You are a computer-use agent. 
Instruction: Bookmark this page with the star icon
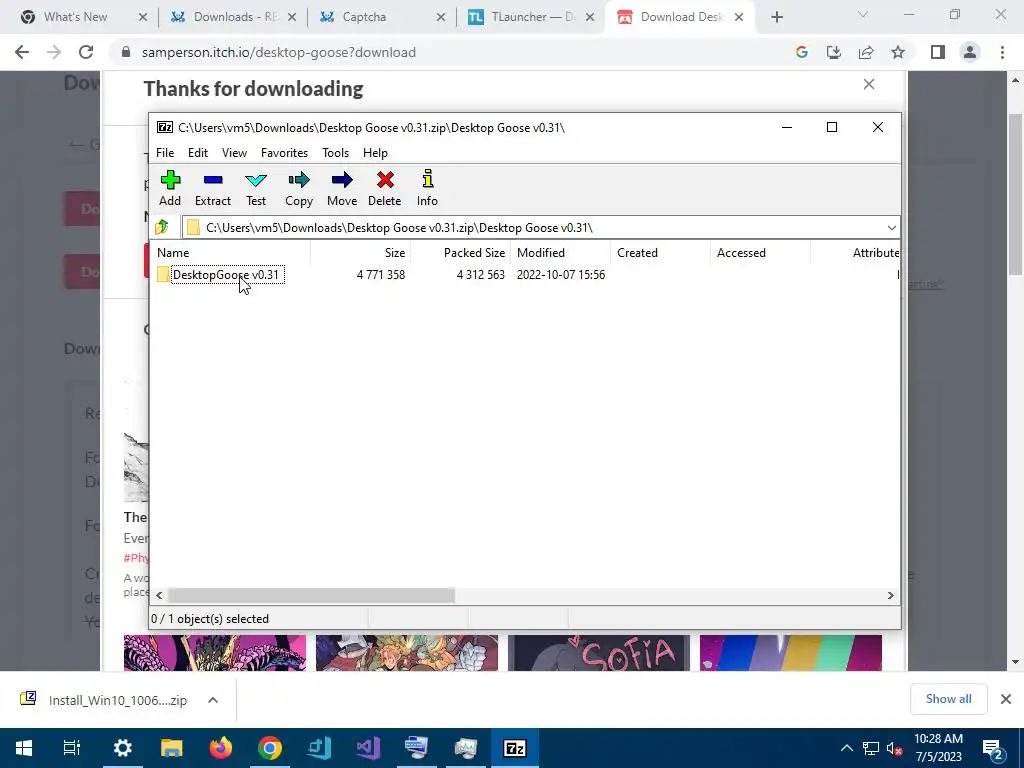[898, 52]
